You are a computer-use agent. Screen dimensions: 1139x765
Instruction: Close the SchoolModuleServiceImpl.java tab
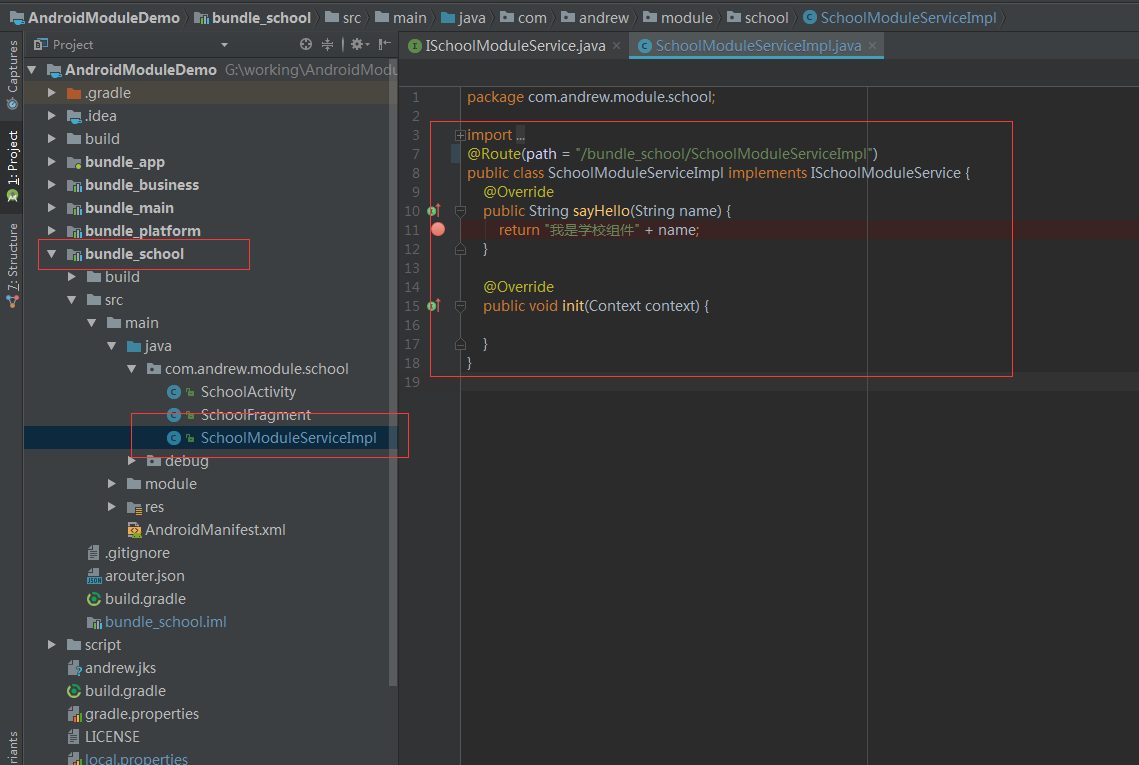click(873, 46)
